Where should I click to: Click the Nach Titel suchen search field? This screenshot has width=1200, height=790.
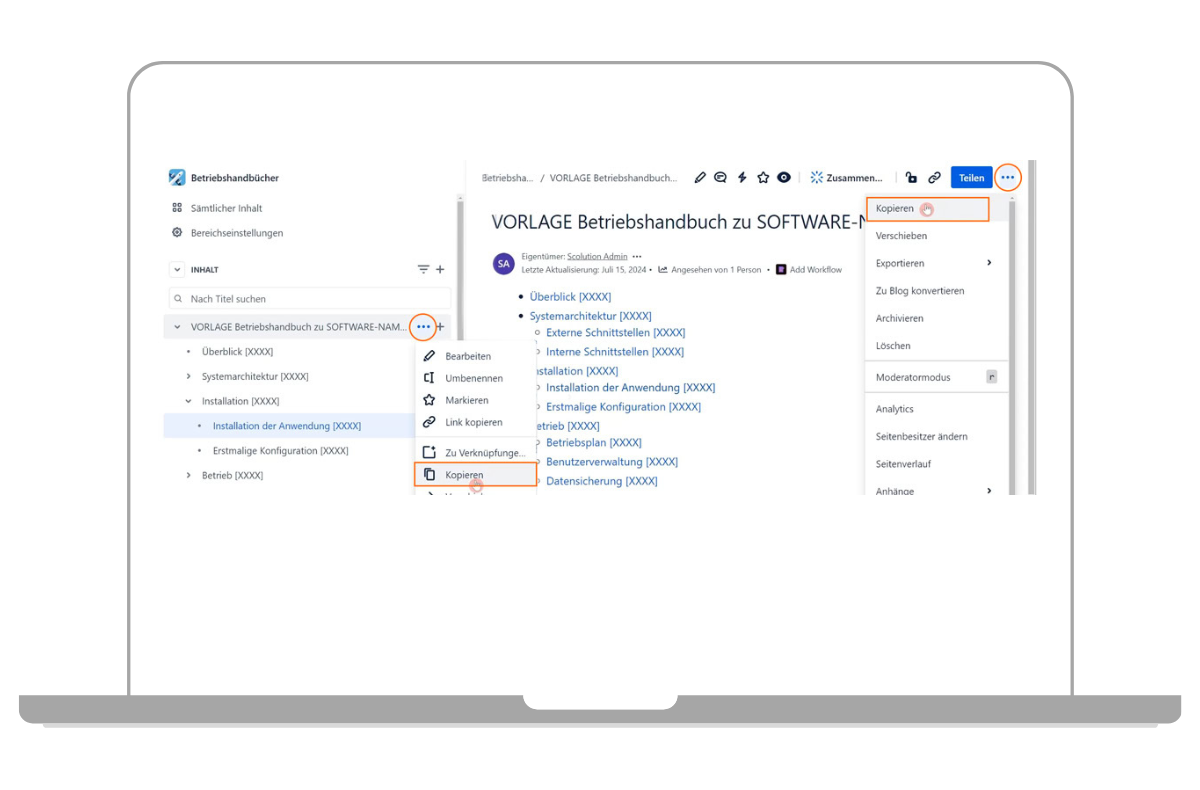point(310,299)
